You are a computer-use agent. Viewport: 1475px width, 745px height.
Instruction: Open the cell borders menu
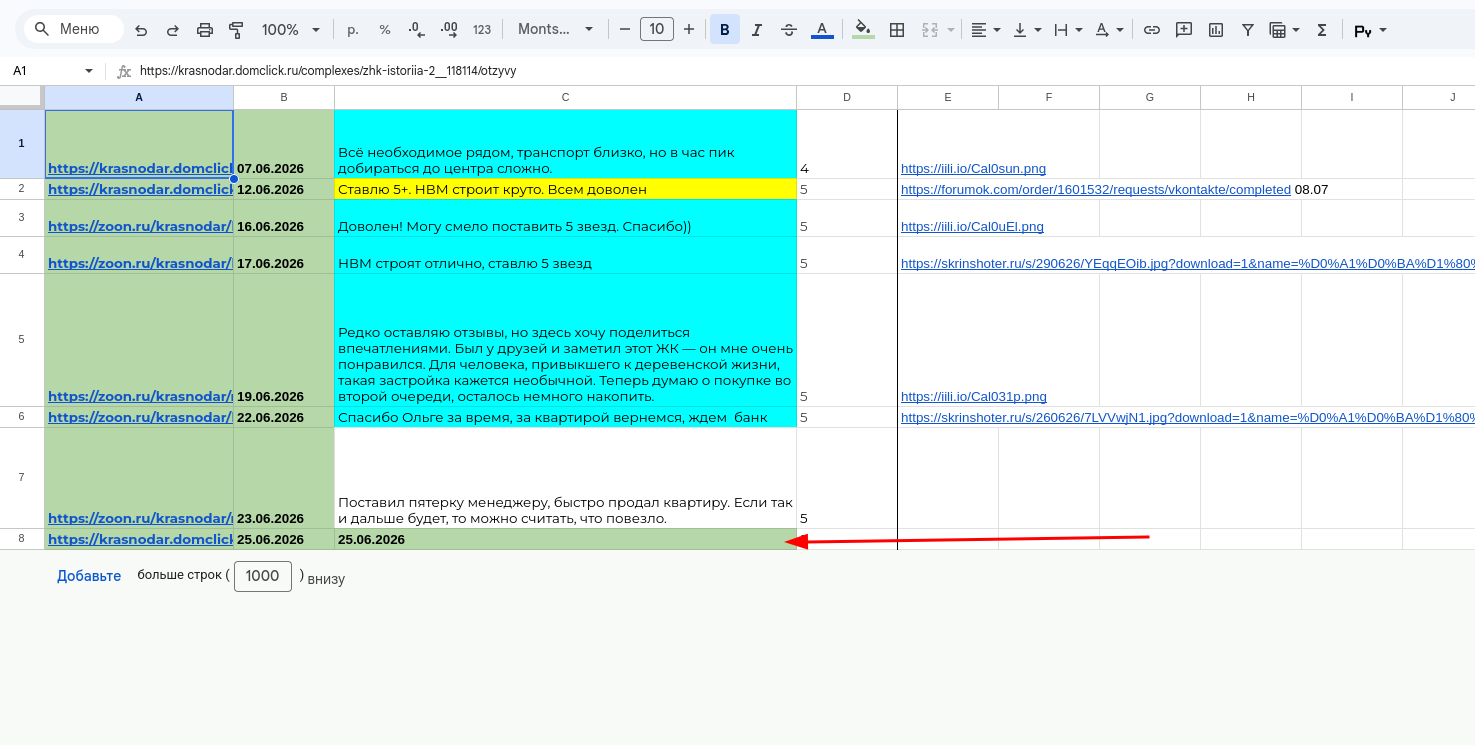coord(897,30)
